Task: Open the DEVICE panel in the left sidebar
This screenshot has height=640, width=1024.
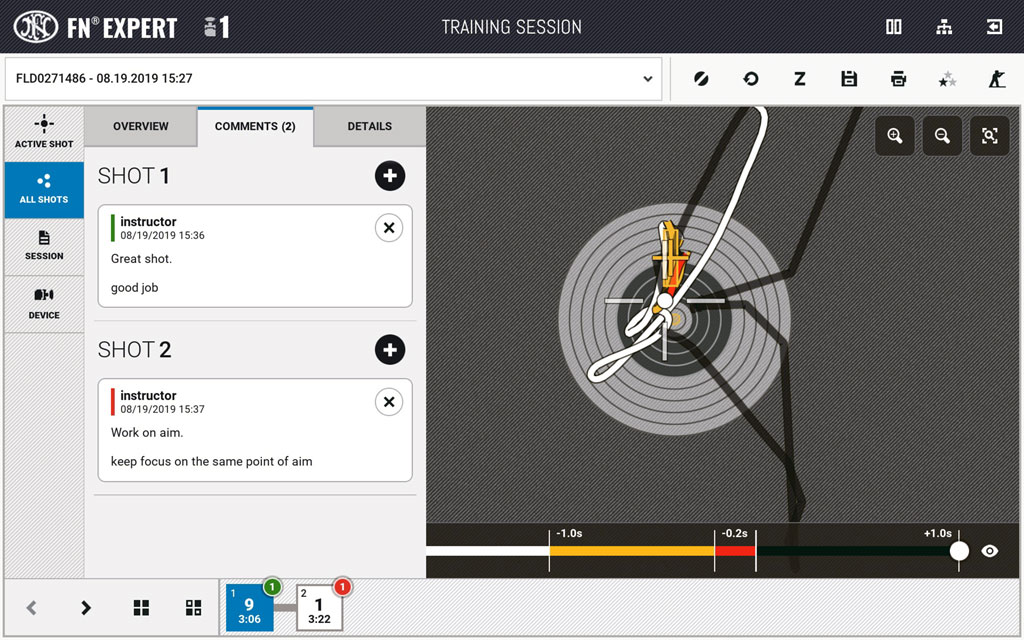Action: 44,304
